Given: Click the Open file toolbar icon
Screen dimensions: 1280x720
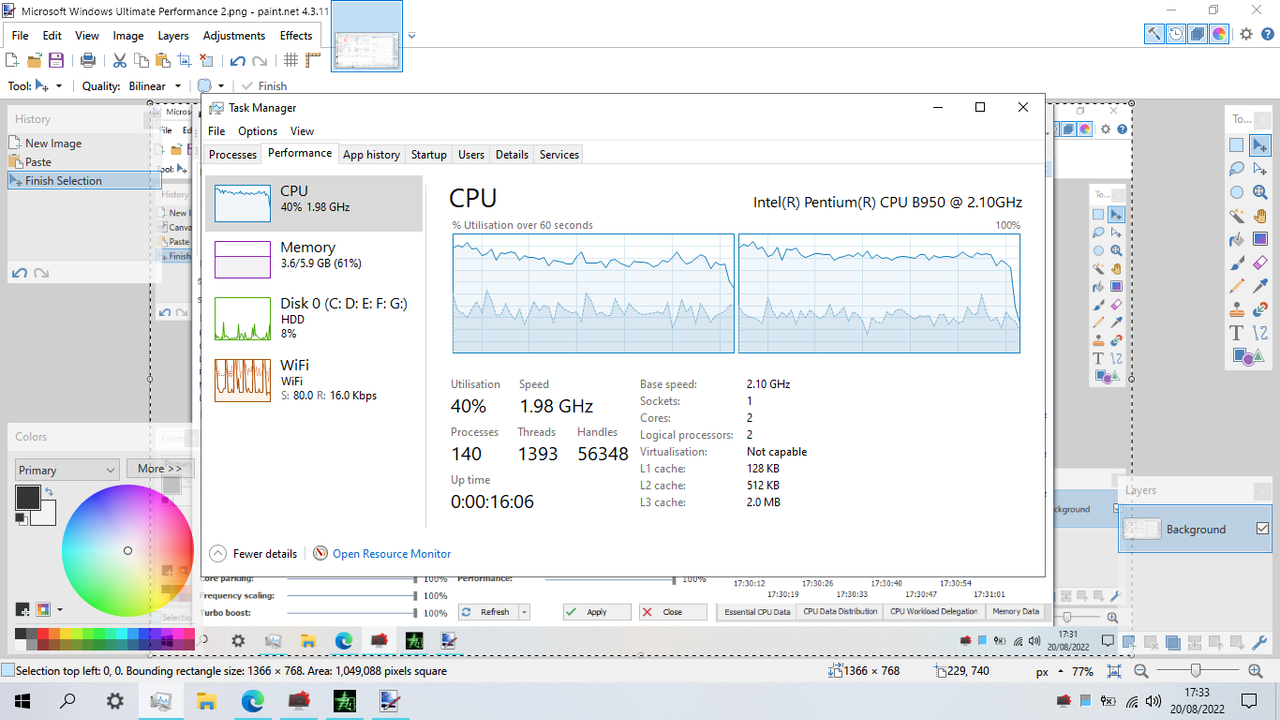Looking at the screenshot, I should 35,60.
